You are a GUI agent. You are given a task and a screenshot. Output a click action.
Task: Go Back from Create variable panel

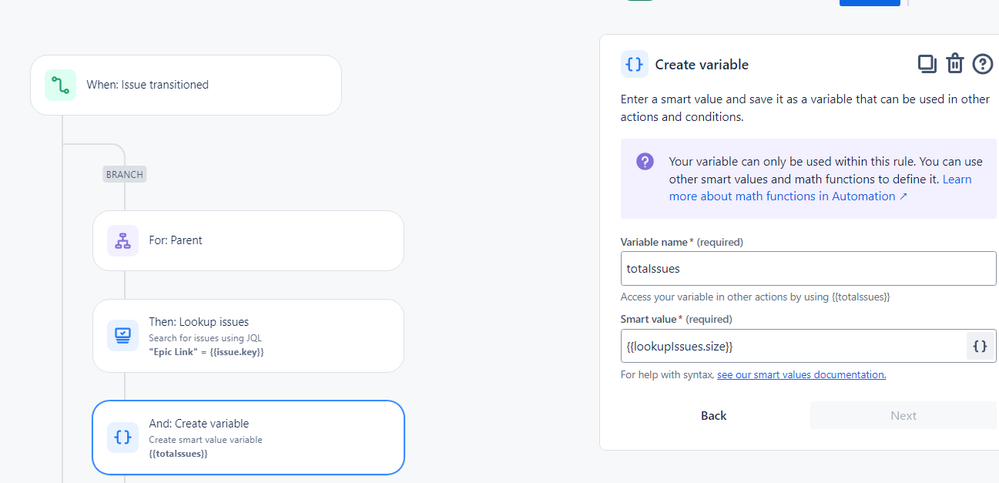pyautogui.click(x=714, y=415)
